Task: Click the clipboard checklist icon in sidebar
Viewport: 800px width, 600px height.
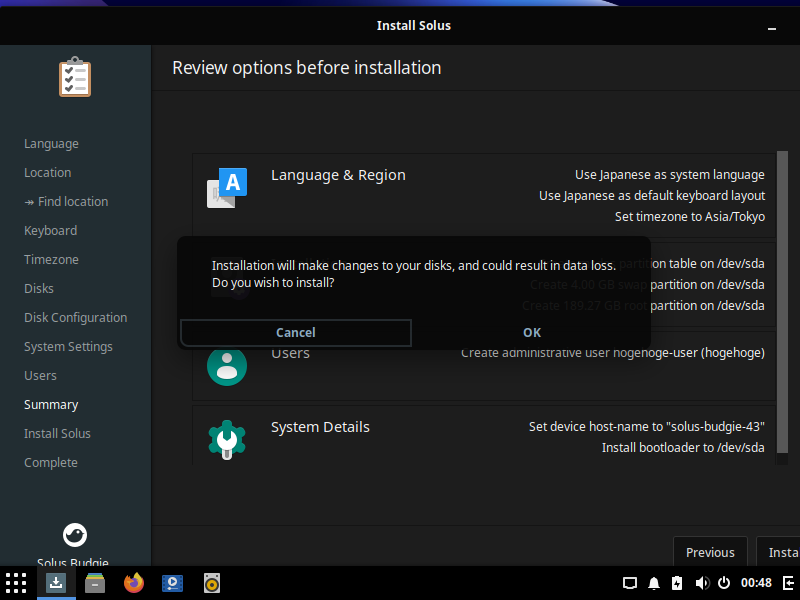Action: click(x=75, y=77)
